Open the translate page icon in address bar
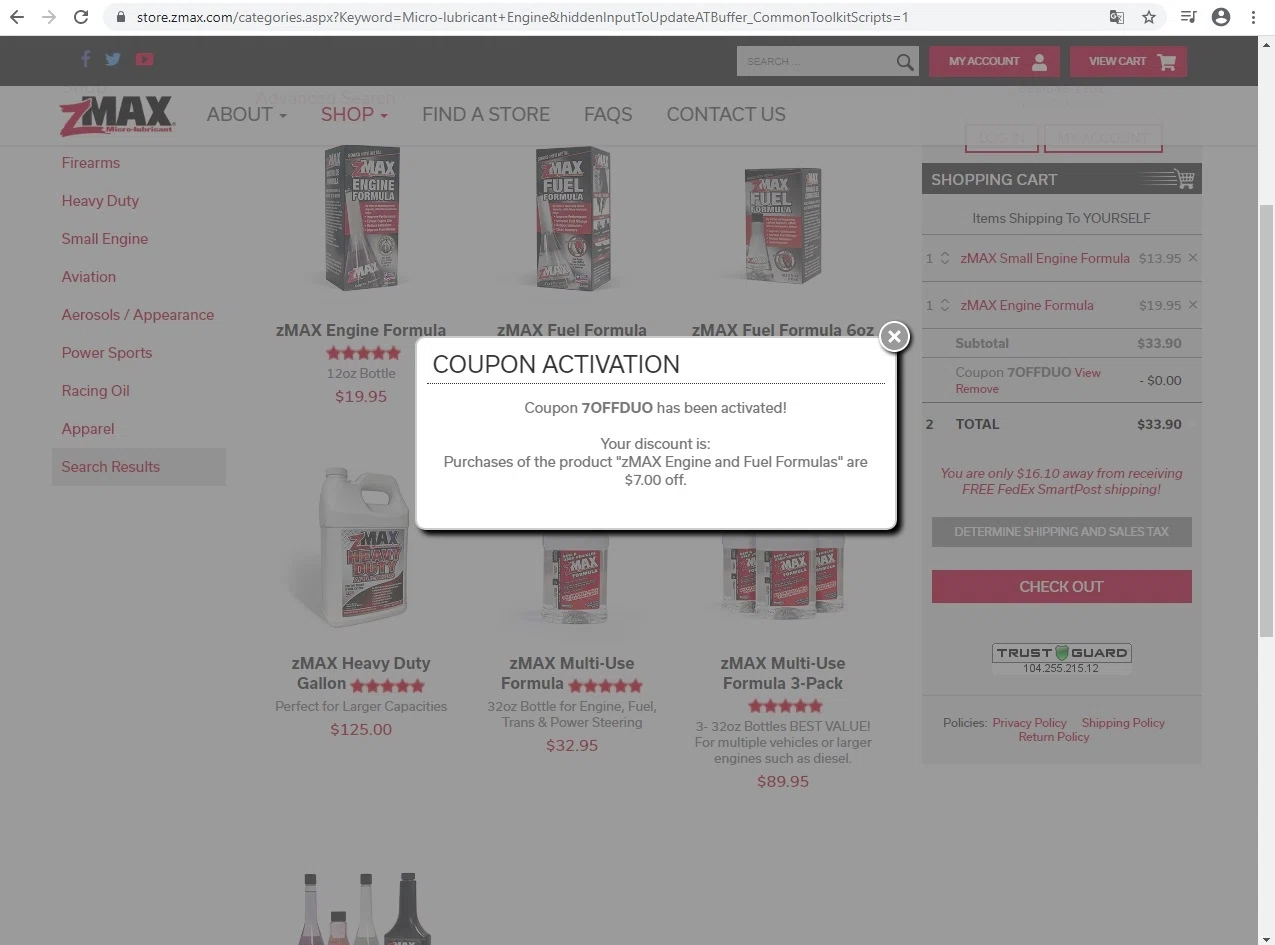The width and height of the screenshot is (1275, 945). 1117,17
